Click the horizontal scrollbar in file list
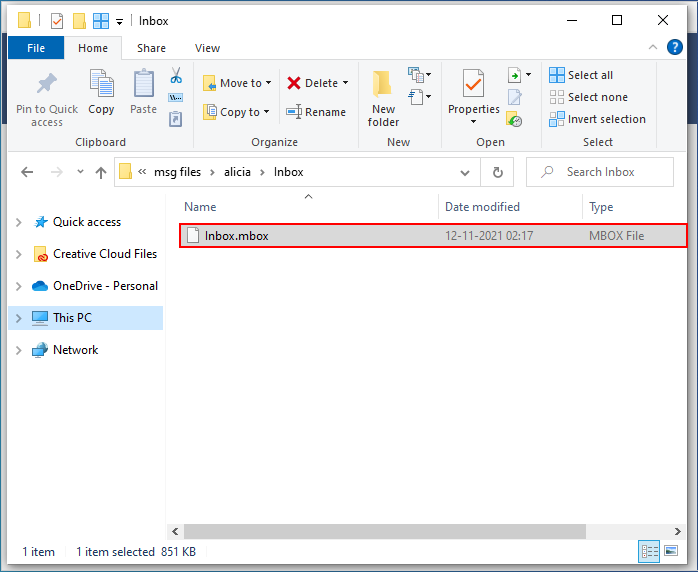 [400, 531]
